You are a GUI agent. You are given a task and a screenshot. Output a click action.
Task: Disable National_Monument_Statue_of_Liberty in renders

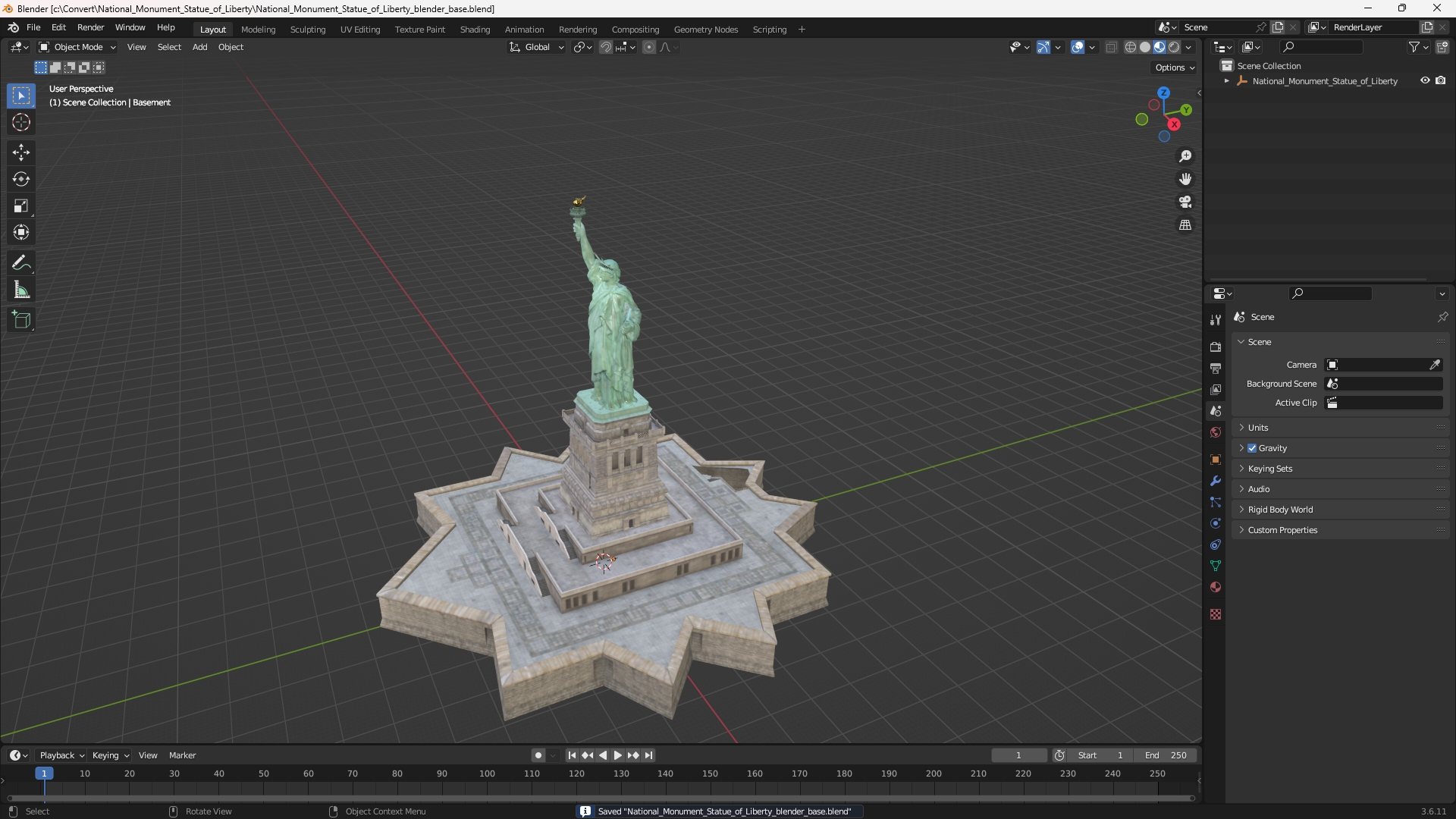click(x=1441, y=80)
